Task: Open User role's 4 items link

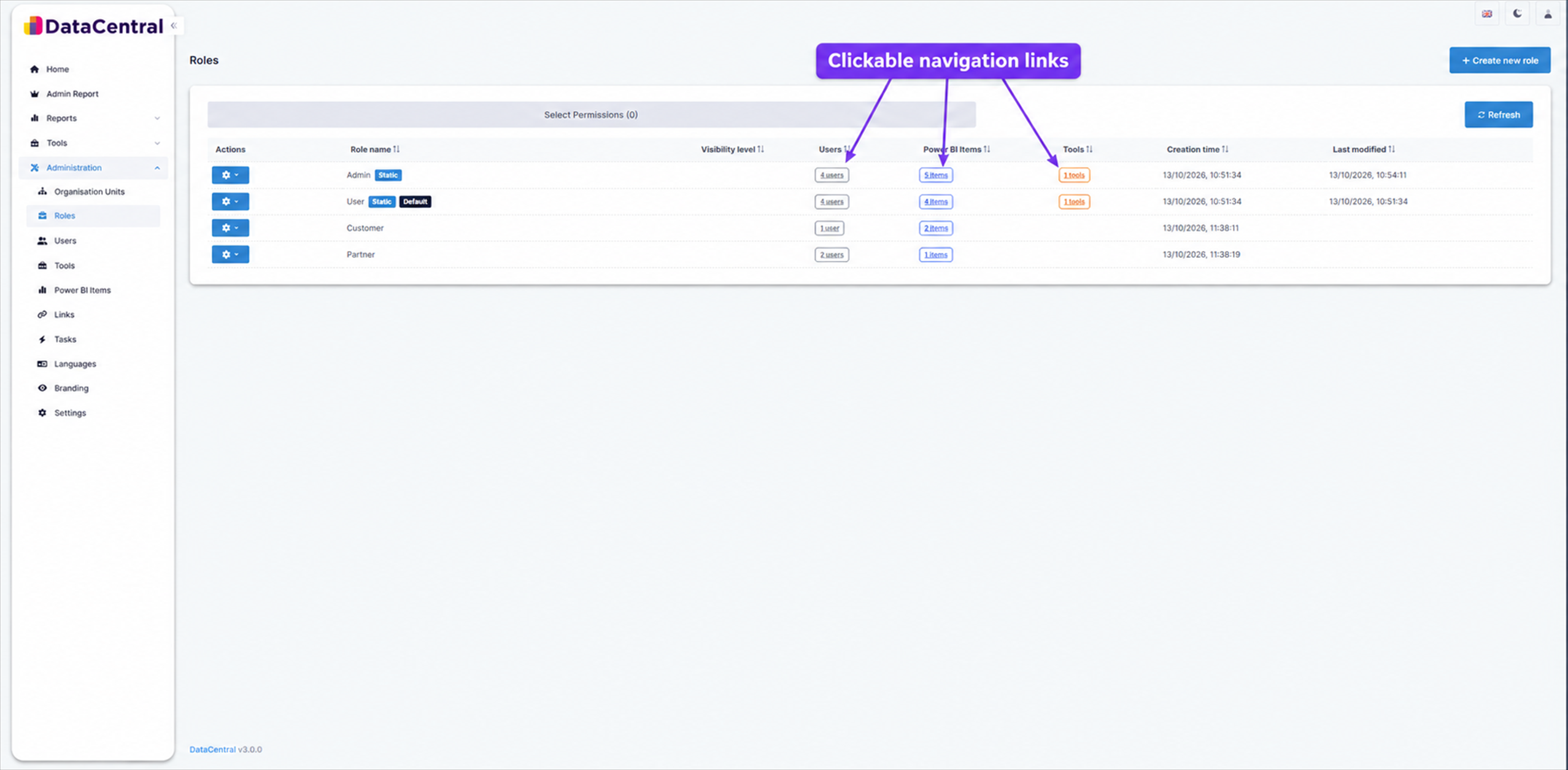Action: tap(936, 201)
